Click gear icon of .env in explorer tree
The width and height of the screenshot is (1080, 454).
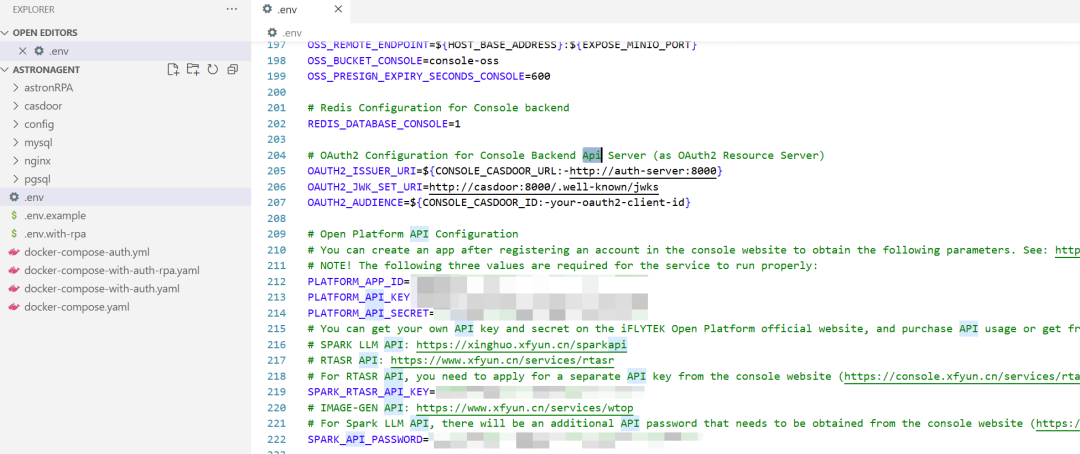coord(14,197)
